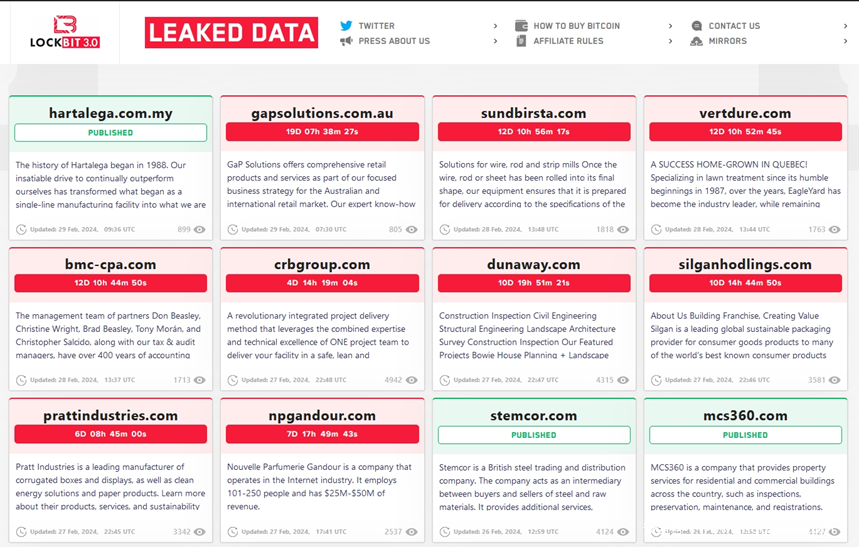
Task: Open the vertdure.com card title
Action: point(745,113)
